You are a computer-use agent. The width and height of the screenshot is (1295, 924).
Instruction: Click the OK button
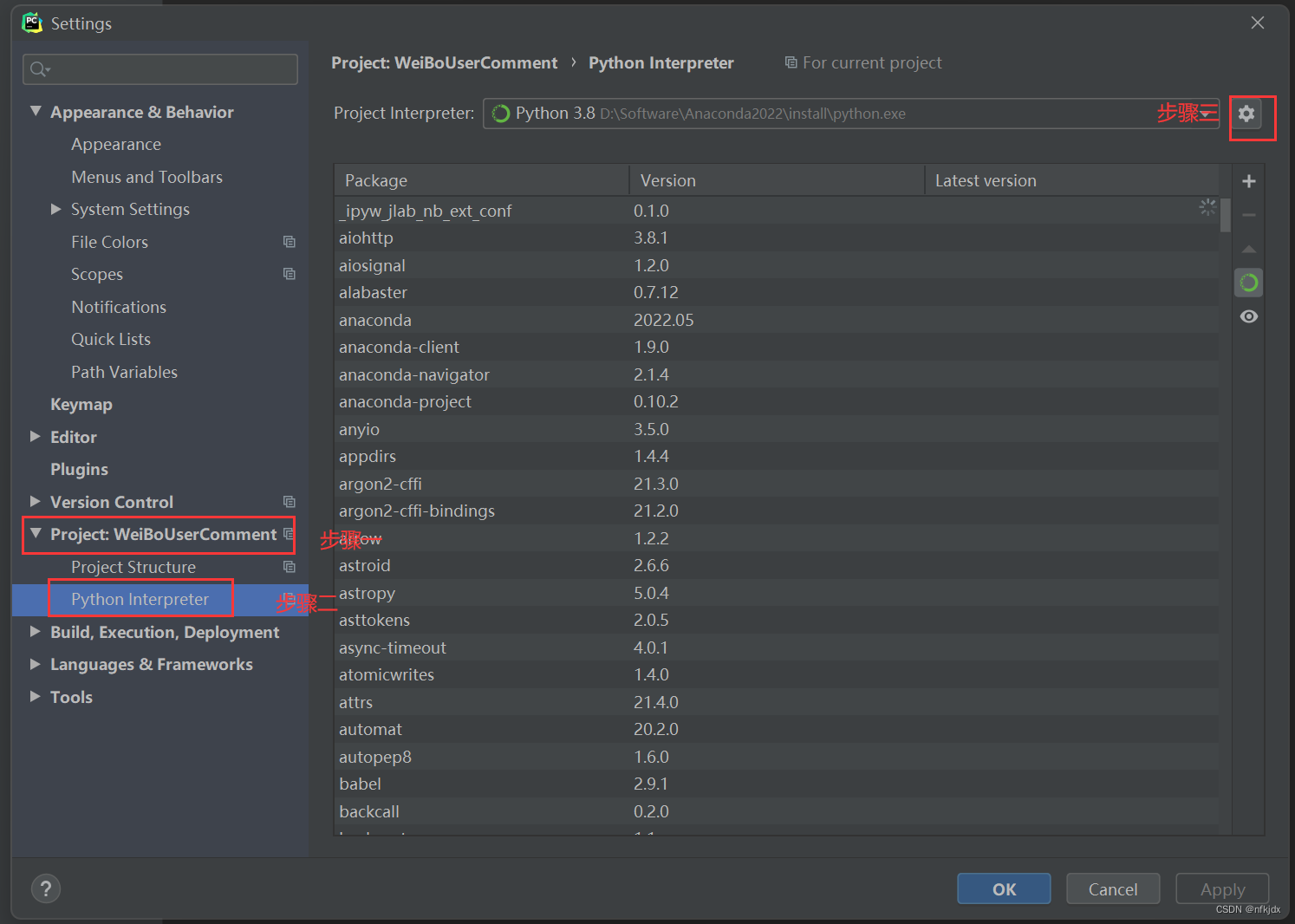[1004, 888]
